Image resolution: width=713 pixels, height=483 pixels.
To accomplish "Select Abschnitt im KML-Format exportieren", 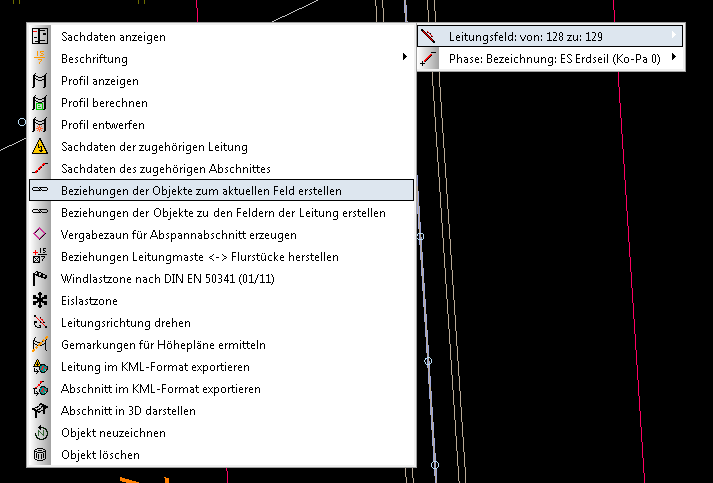I will (160, 389).
